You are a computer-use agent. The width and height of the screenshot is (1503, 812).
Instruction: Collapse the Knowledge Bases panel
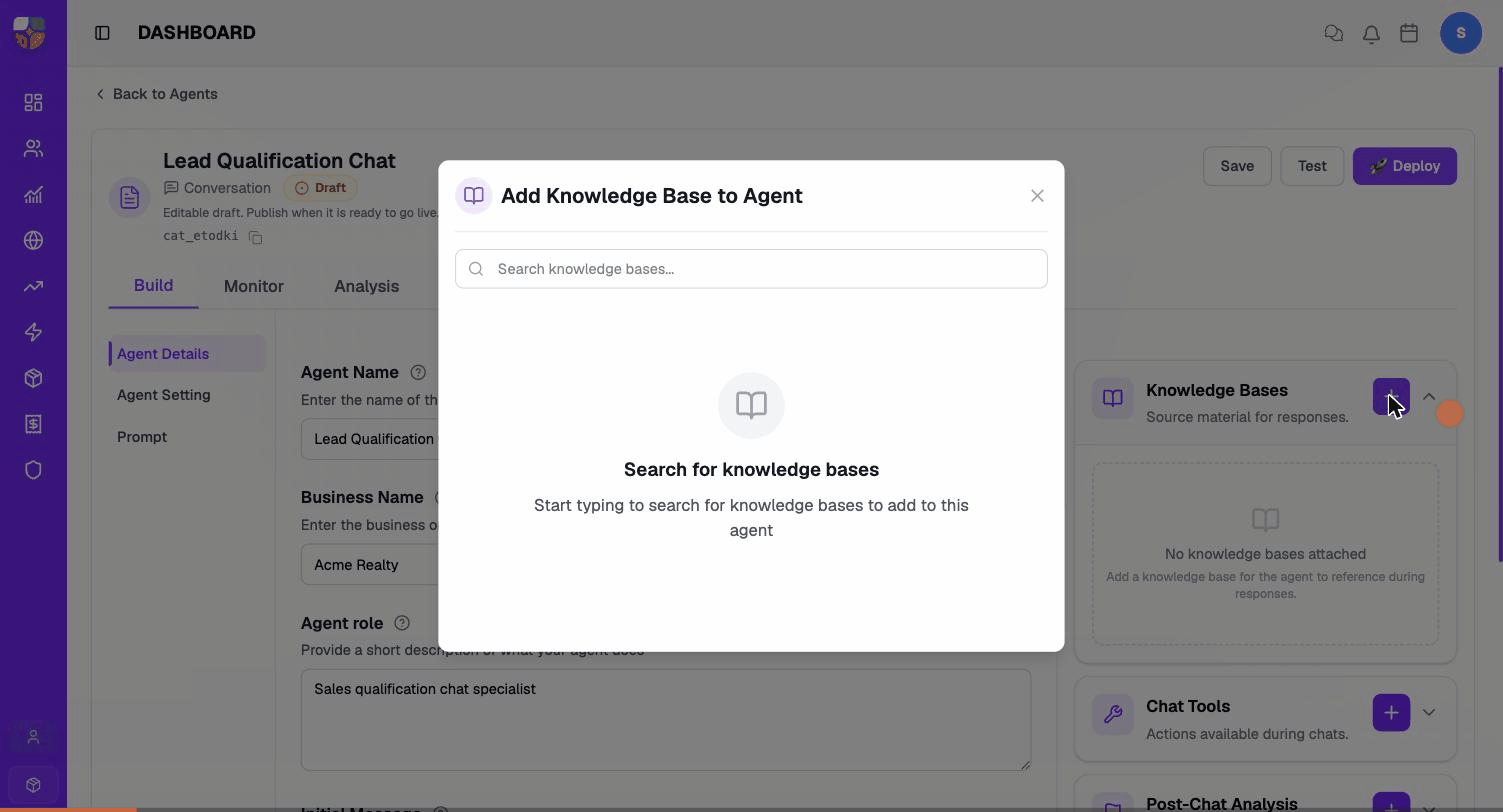pos(1429,397)
